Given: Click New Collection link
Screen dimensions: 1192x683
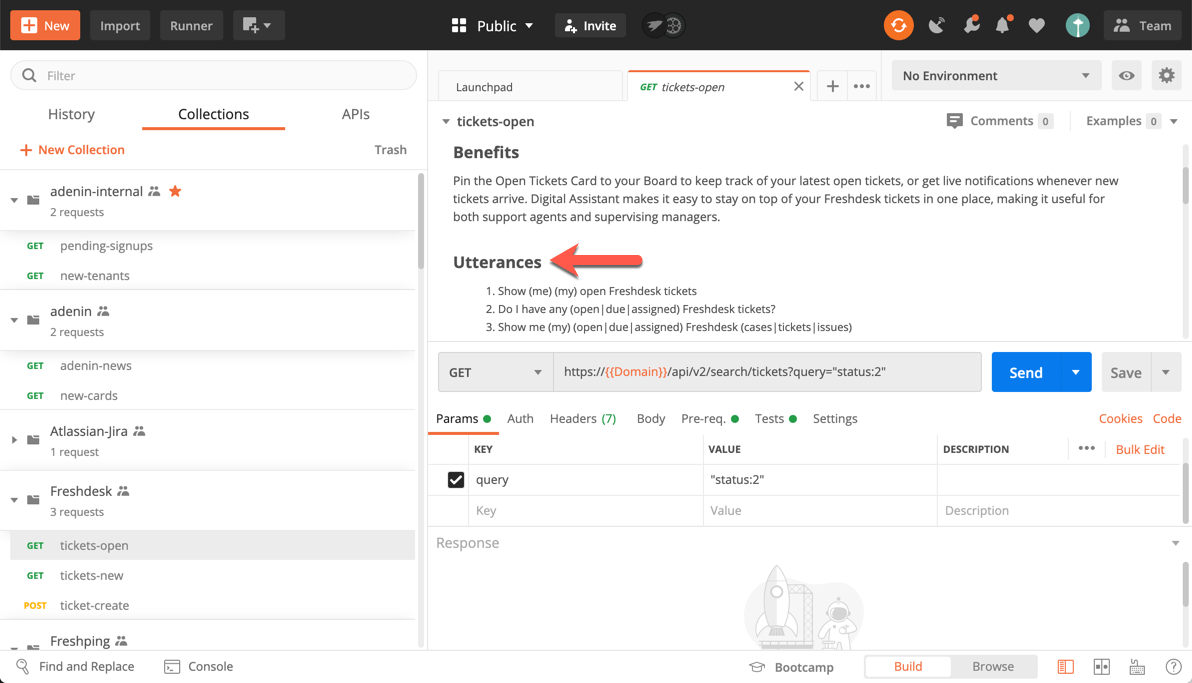Looking at the screenshot, I should pos(72,150).
